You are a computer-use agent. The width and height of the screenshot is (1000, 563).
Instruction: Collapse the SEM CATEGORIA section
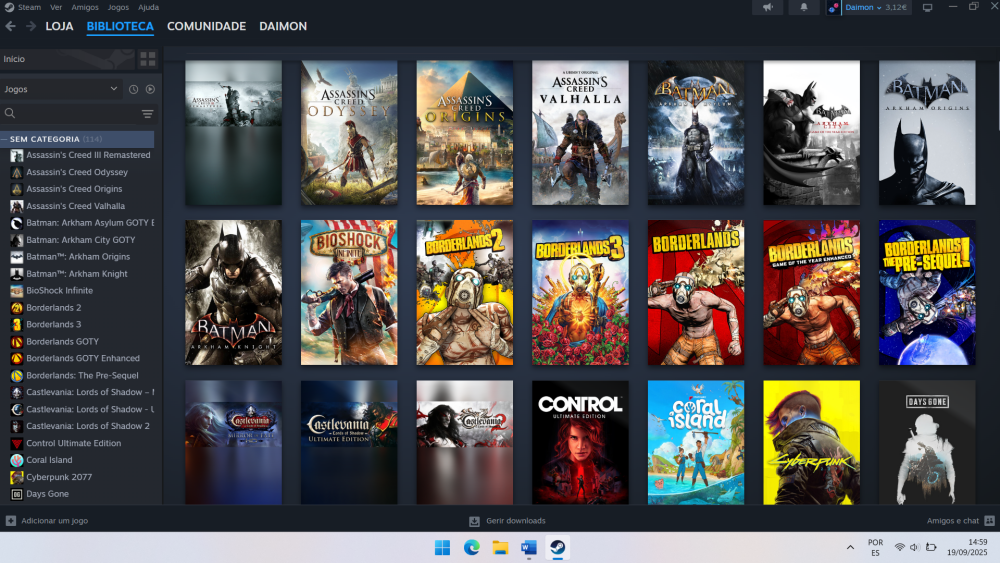coord(6,139)
